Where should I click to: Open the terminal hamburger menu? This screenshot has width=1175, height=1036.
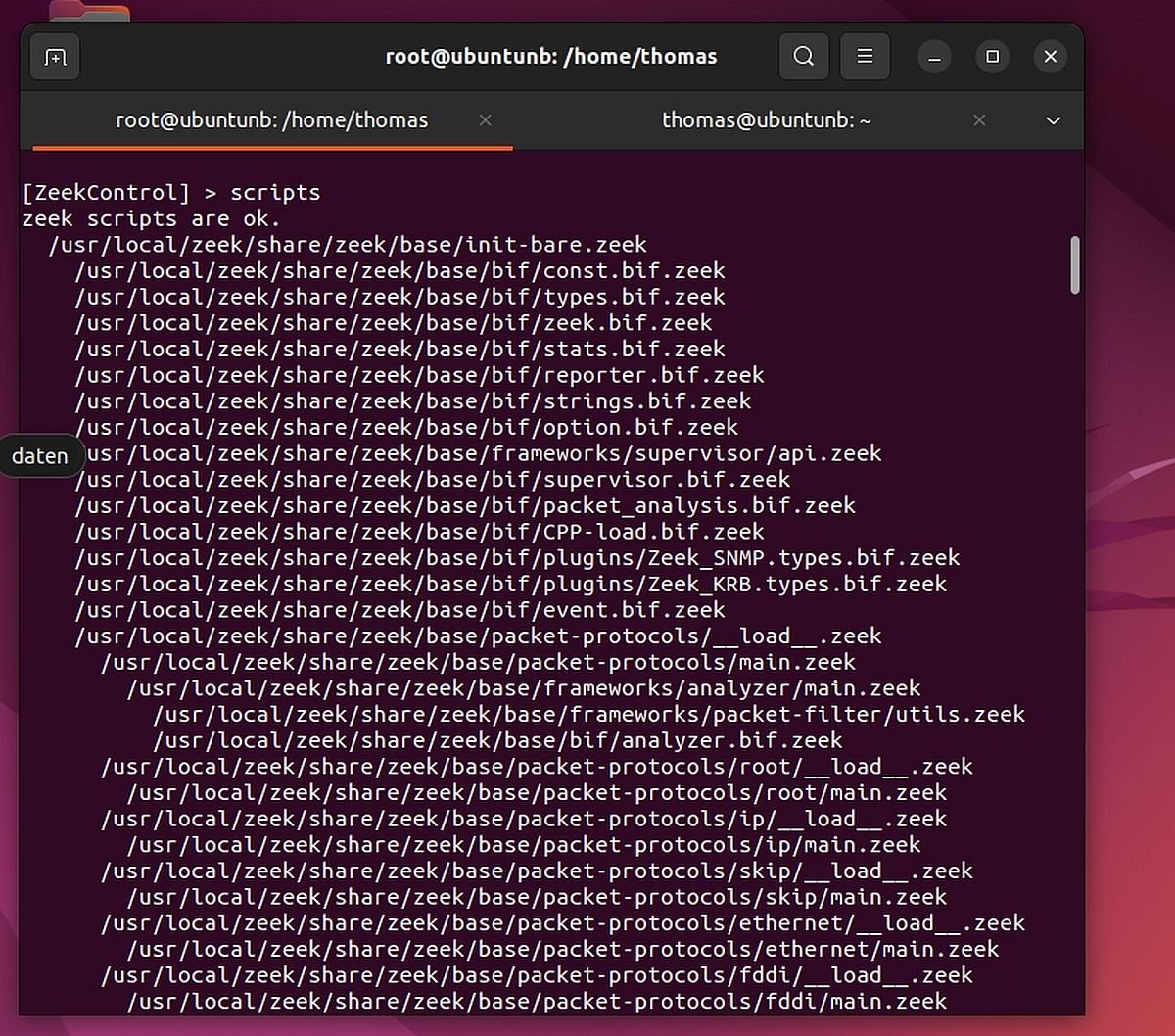[x=865, y=57]
